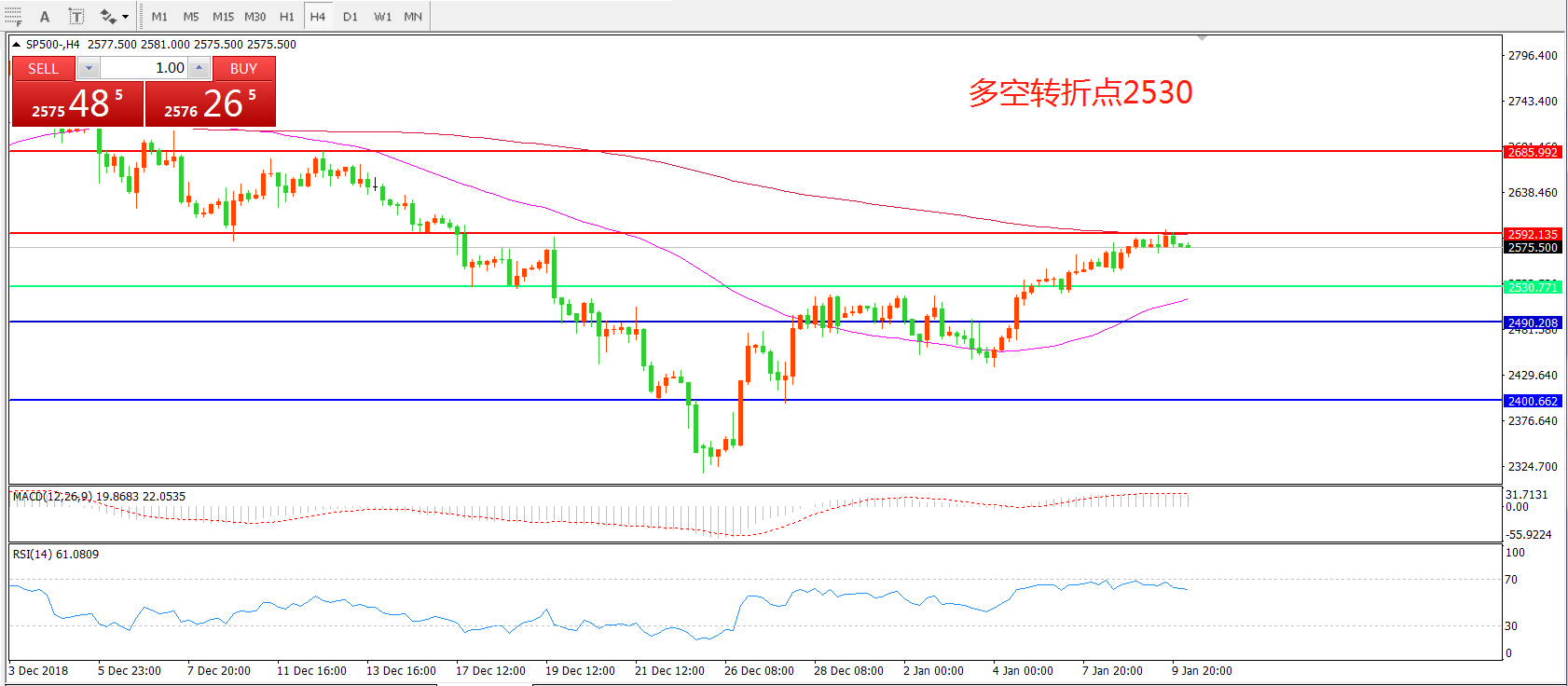
Task: Select the H1 timeframe
Action: [286, 16]
